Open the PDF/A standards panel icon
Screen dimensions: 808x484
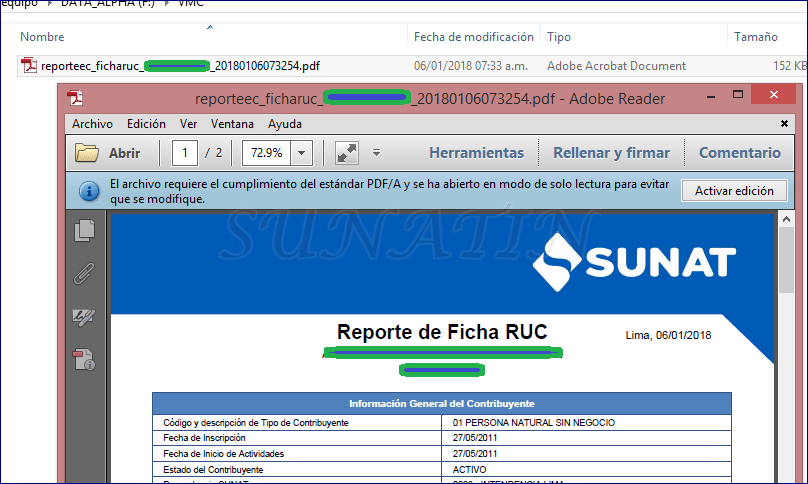coord(85,360)
